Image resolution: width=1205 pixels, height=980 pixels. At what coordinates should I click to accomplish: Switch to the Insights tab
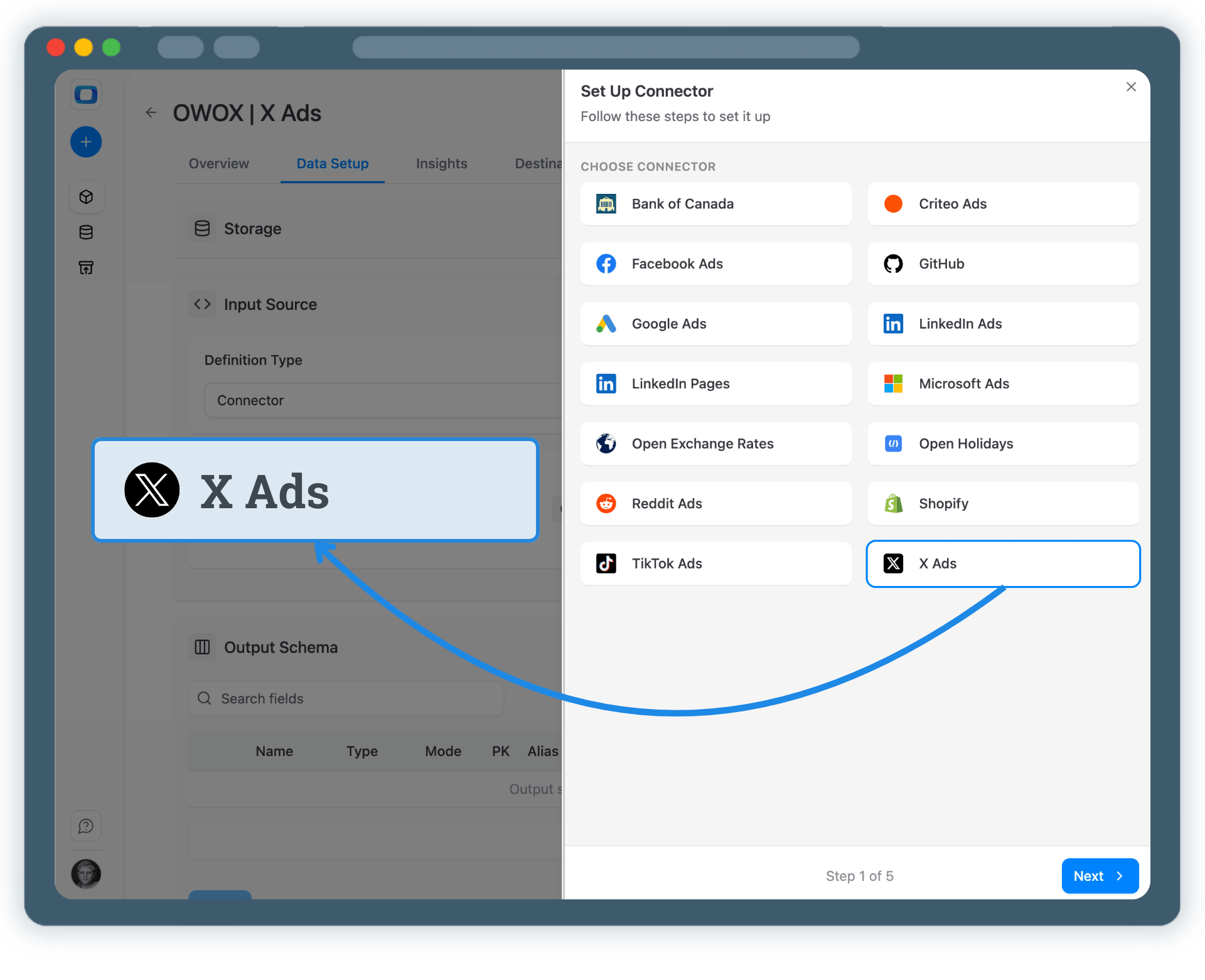(x=441, y=164)
